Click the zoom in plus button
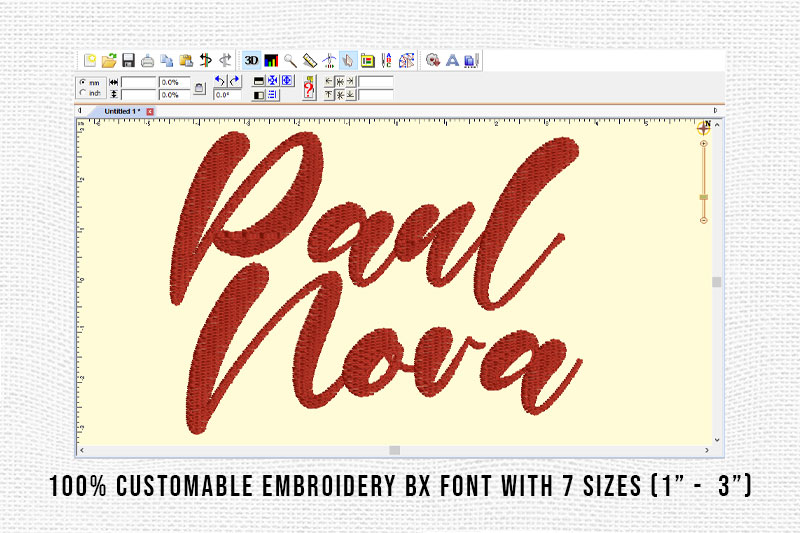This screenshot has width=800, height=533. (704, 144)
